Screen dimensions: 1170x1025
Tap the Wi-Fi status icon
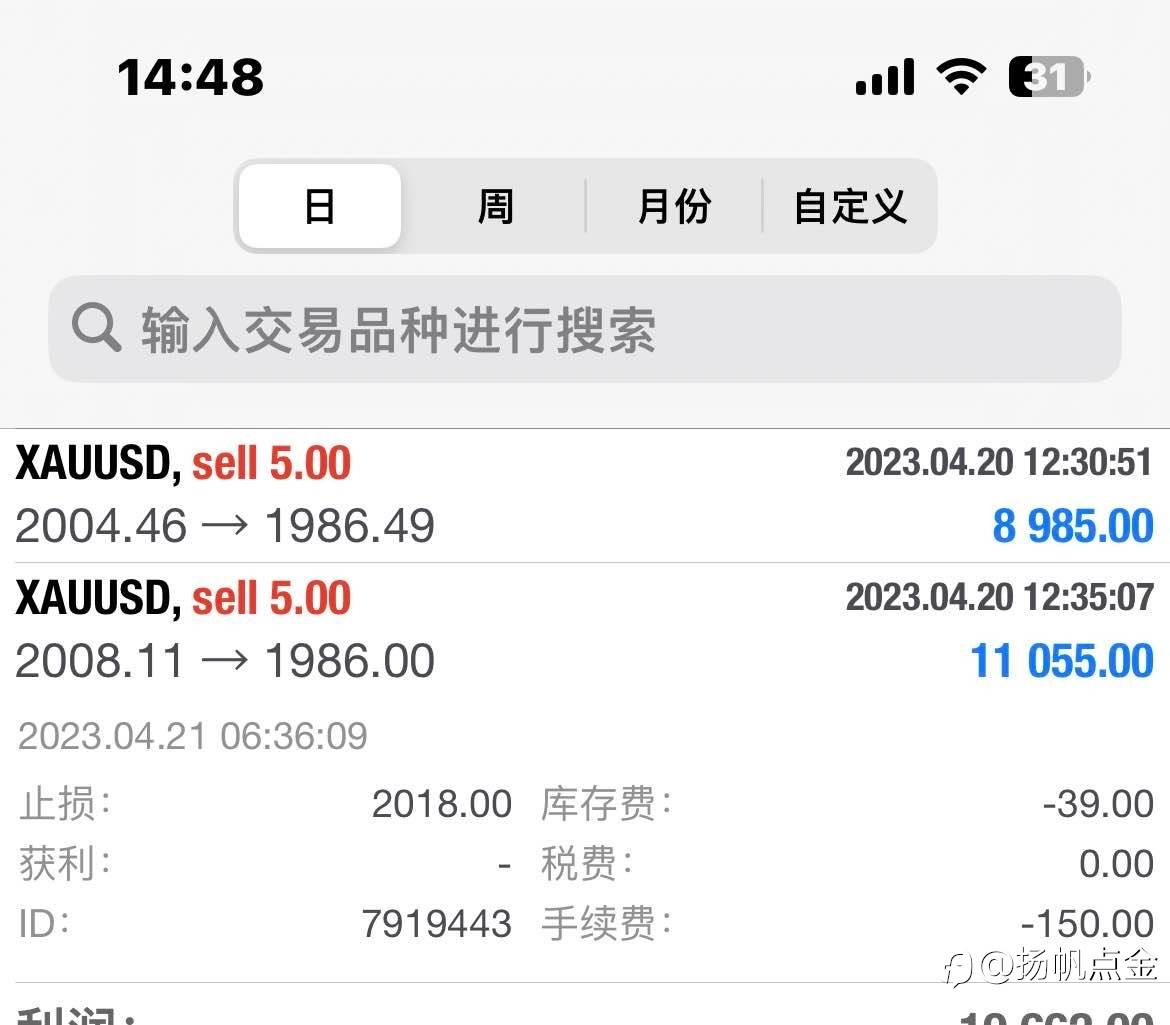(x=961, y=76)
